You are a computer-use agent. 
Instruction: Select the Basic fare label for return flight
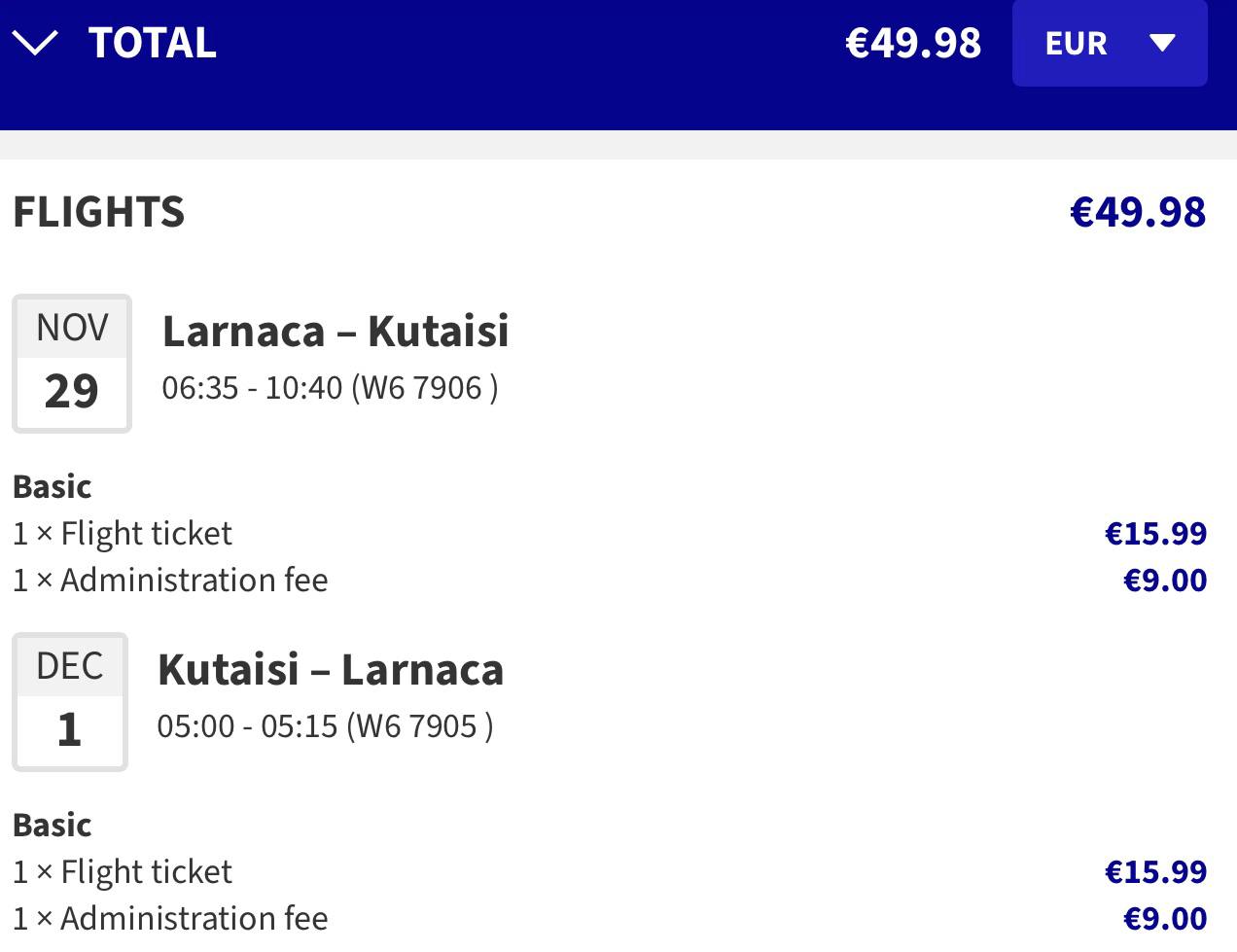tap(53, 825)
